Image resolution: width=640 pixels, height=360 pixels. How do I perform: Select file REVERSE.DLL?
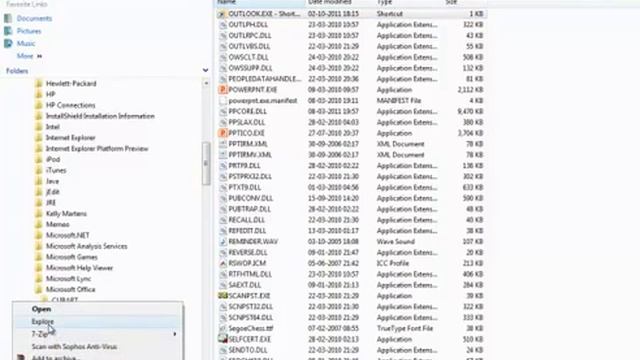point(248,253)
